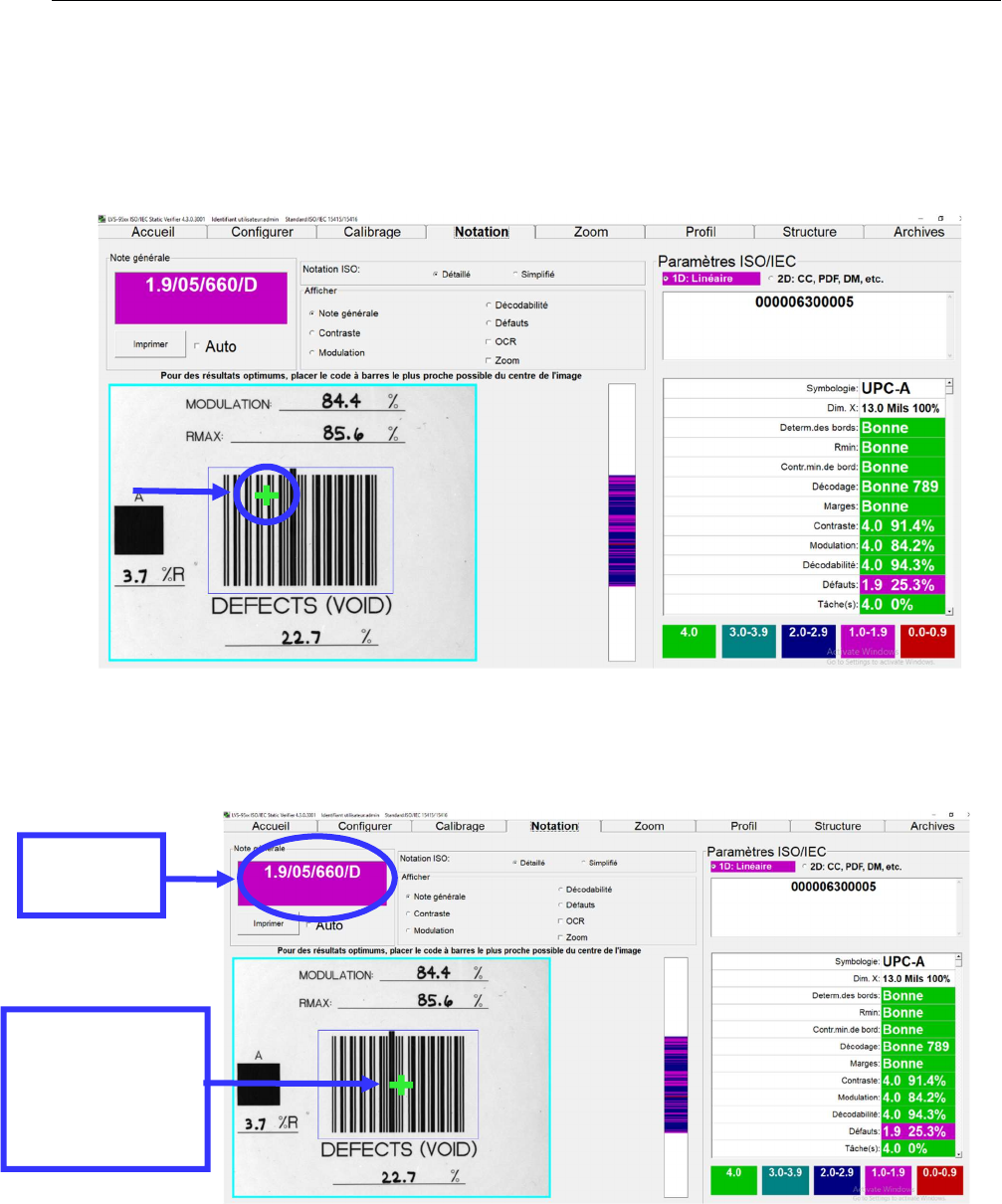This screenshot has width=1002, height=1204.
Task: Switch to Structure tab in lower screenshot
Action: 838,826
